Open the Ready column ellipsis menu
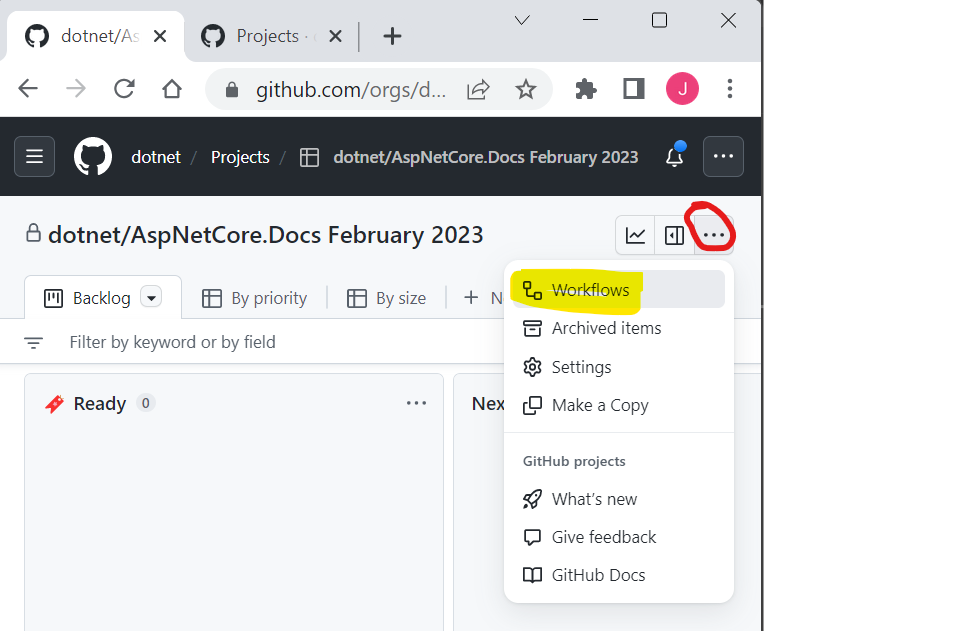The width and height of the screenshot is (963, 631). 416,403
